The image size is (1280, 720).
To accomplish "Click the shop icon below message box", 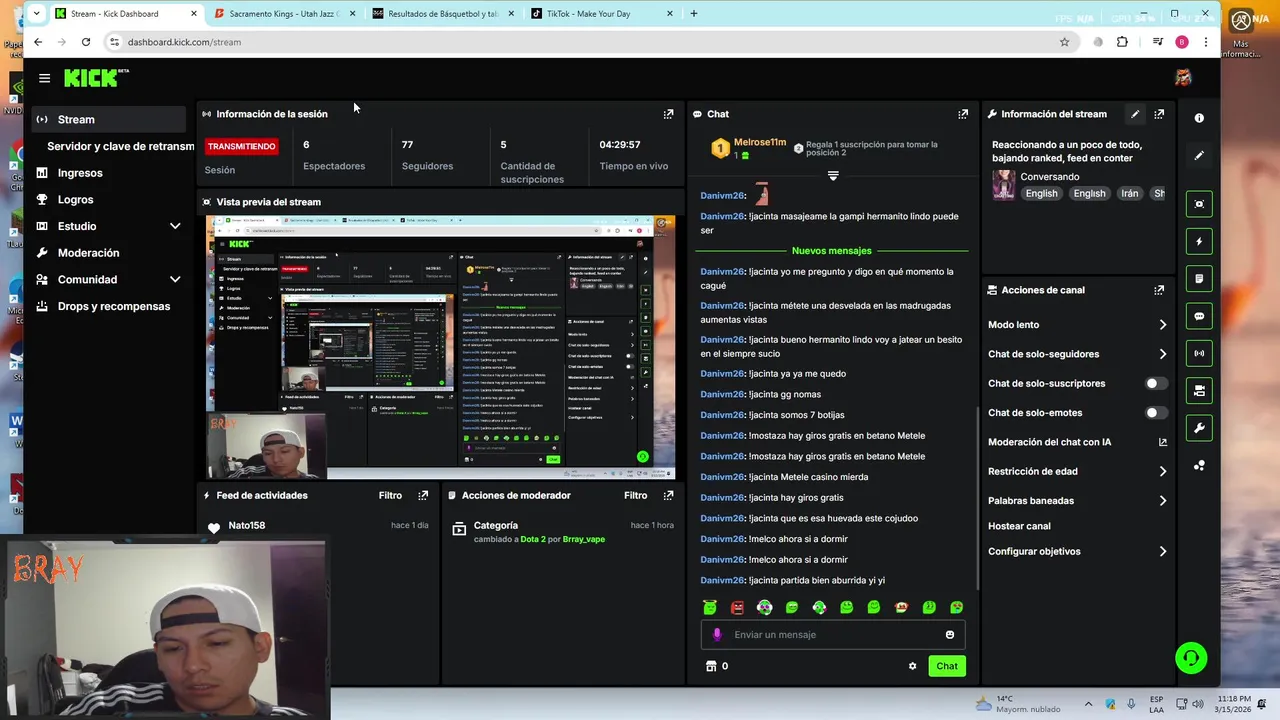I will (711, 666).
